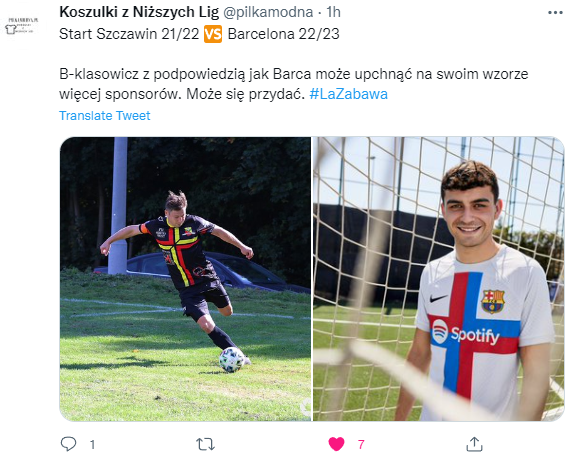Retweet this post using the arrows icon

point(205,444)
